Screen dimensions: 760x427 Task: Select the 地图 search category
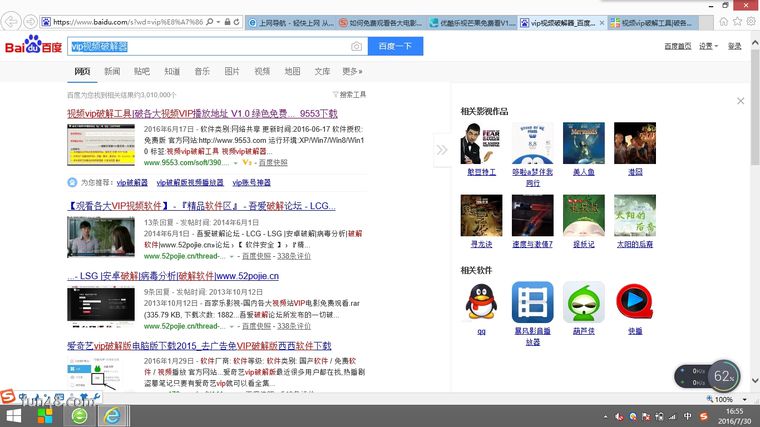point(292,71)
